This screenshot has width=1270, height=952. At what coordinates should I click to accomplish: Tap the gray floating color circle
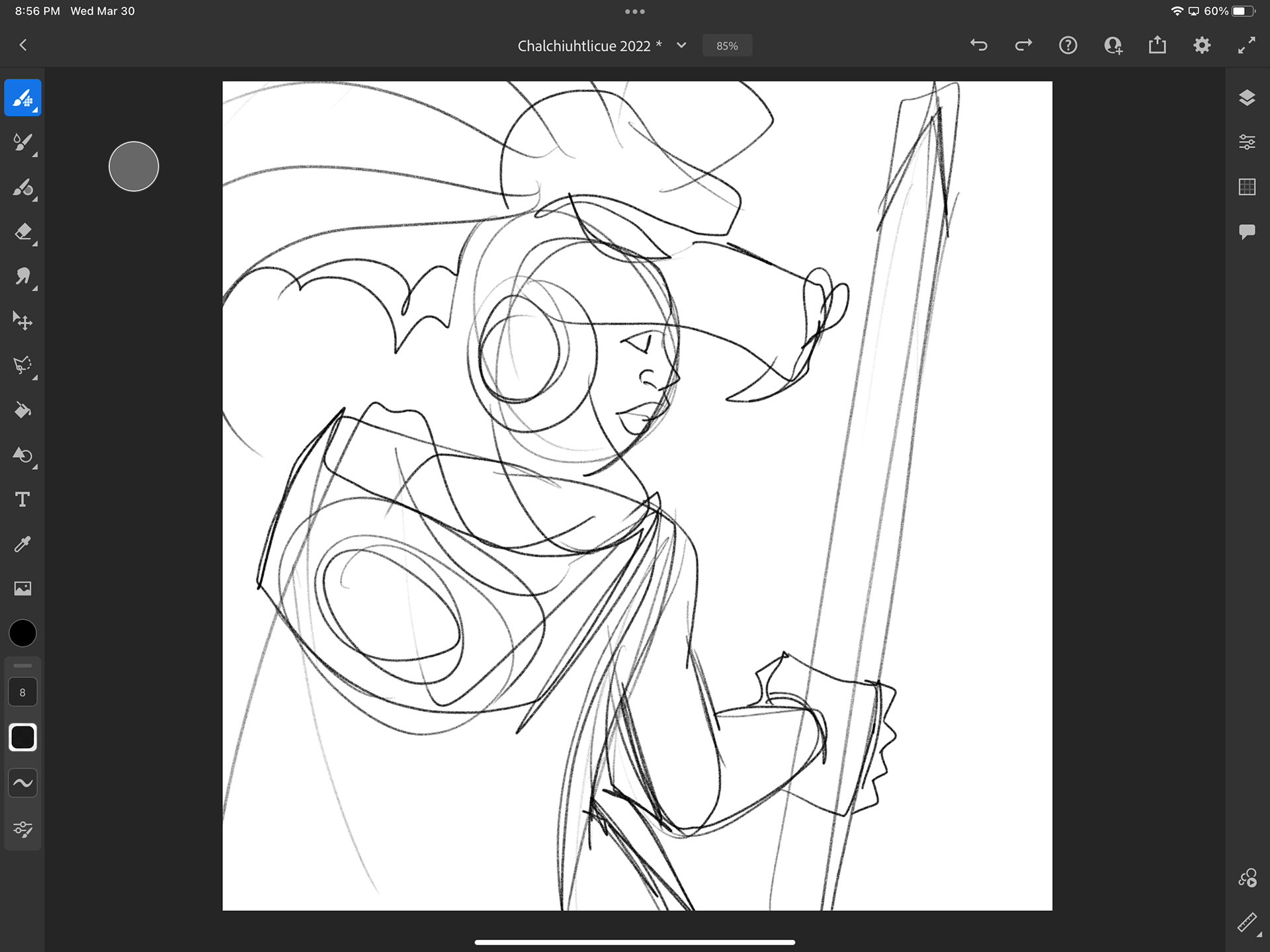(x=134, y=166)
